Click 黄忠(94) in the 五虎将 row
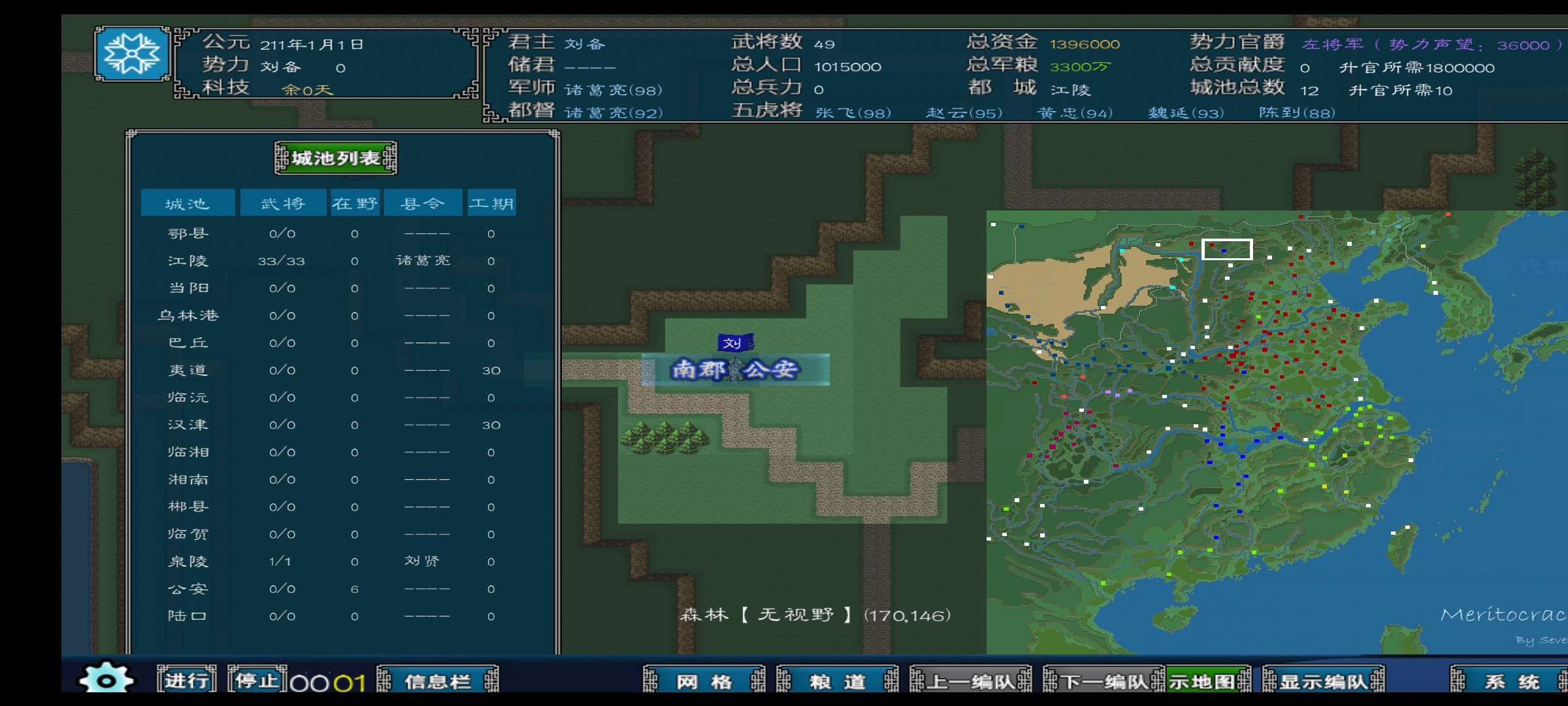Viewport: 1568px width, 706px height. [1075, 113]
